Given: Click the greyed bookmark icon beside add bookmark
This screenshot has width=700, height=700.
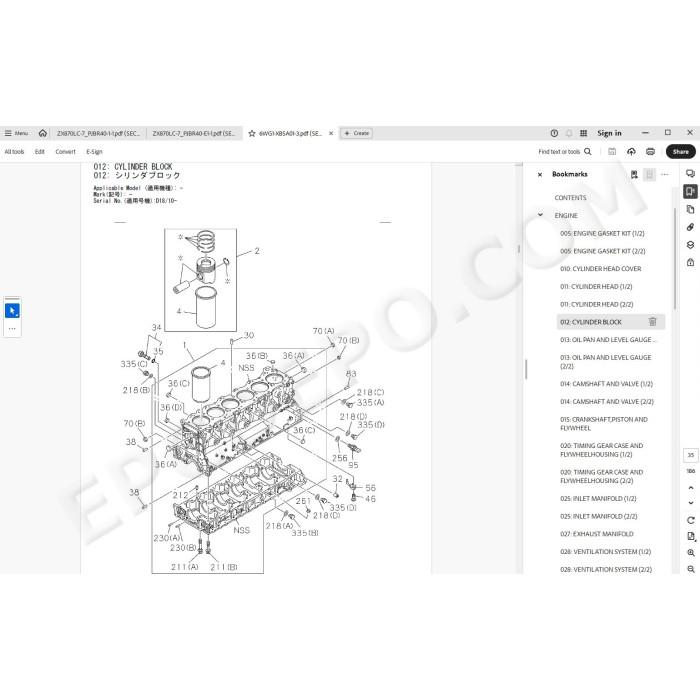Looking at the screenshot, I should tap(650, 175).
